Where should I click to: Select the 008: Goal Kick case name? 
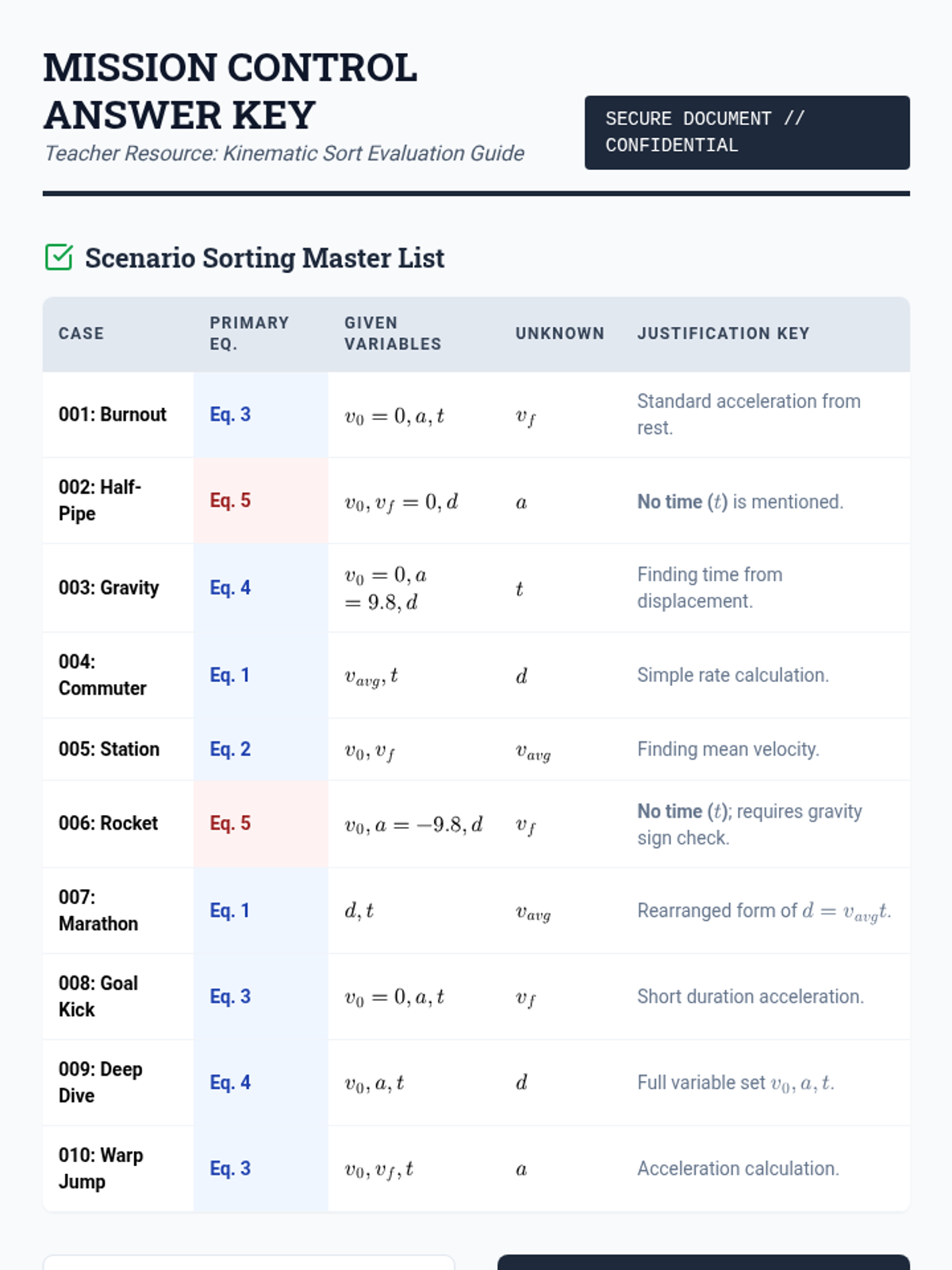(x=98, y=996)
